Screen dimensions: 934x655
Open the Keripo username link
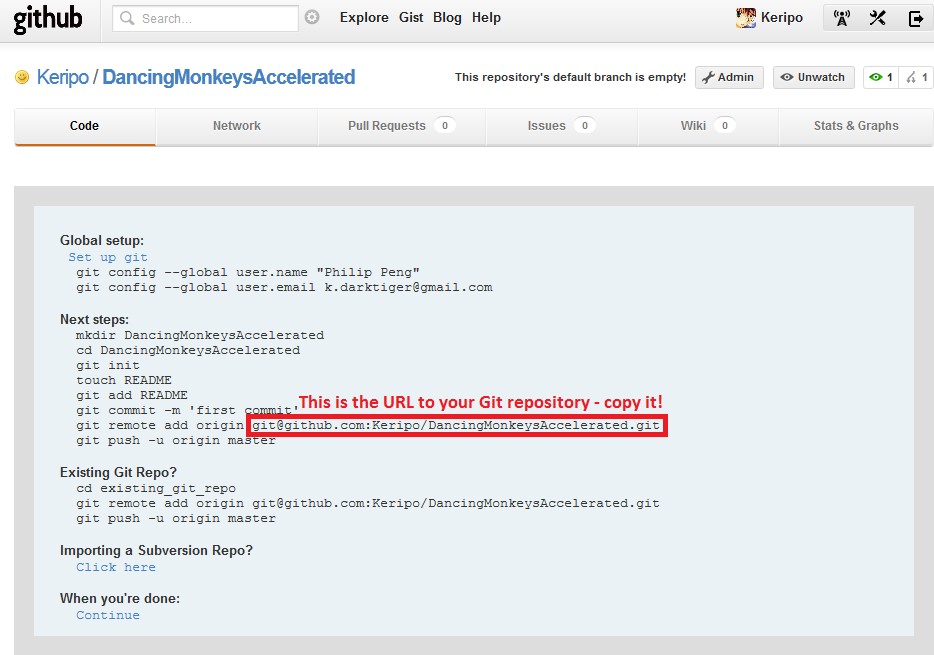782,18
